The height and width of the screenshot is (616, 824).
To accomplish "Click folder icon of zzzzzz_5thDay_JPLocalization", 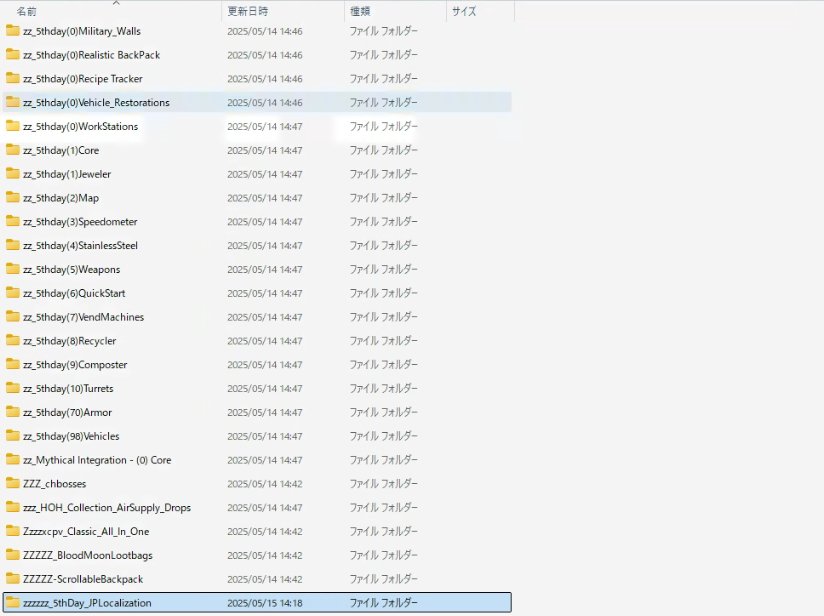I will point(13,603).
